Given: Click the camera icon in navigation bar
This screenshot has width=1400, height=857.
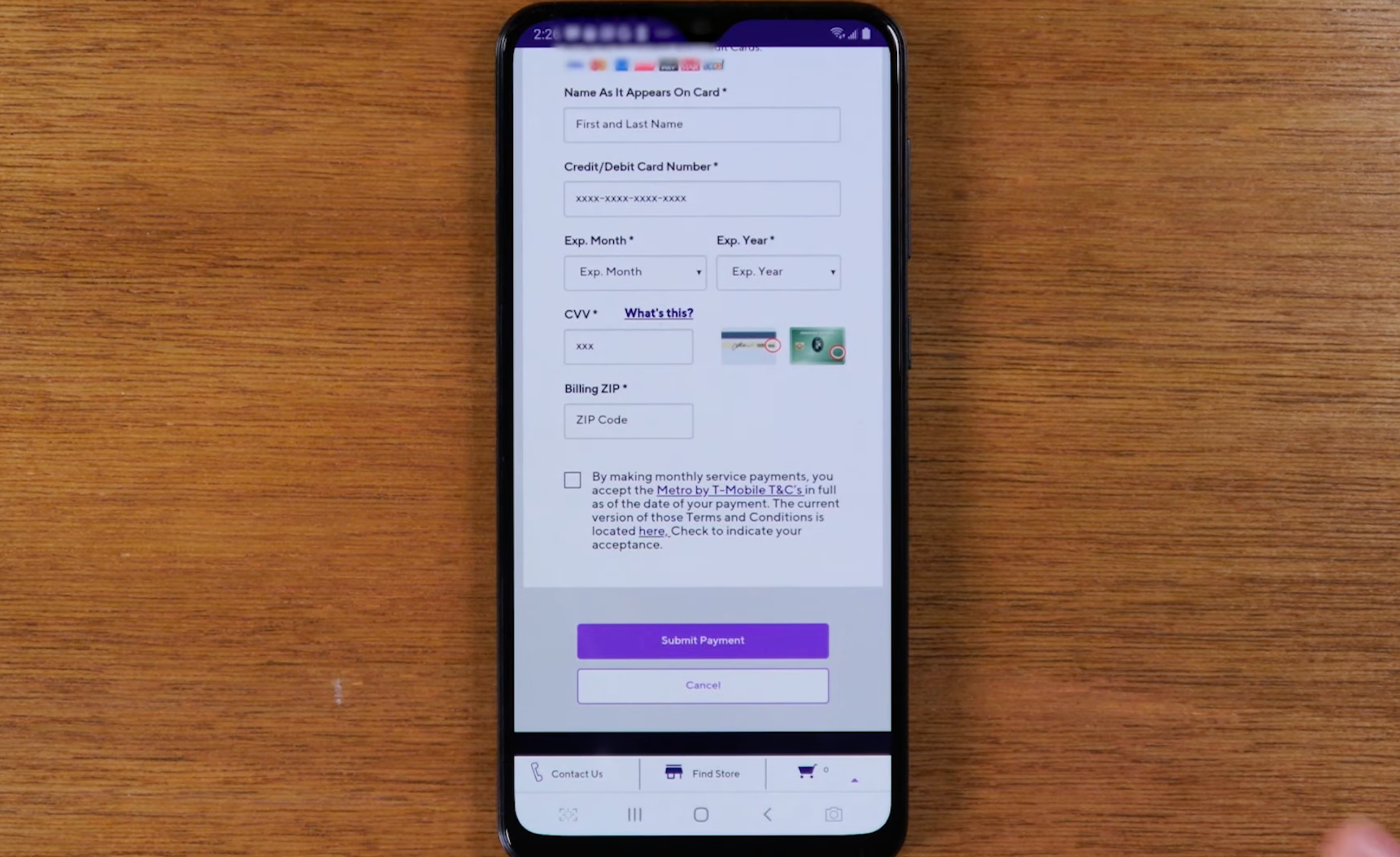Looking at the screenshot, I should point(833,814).
